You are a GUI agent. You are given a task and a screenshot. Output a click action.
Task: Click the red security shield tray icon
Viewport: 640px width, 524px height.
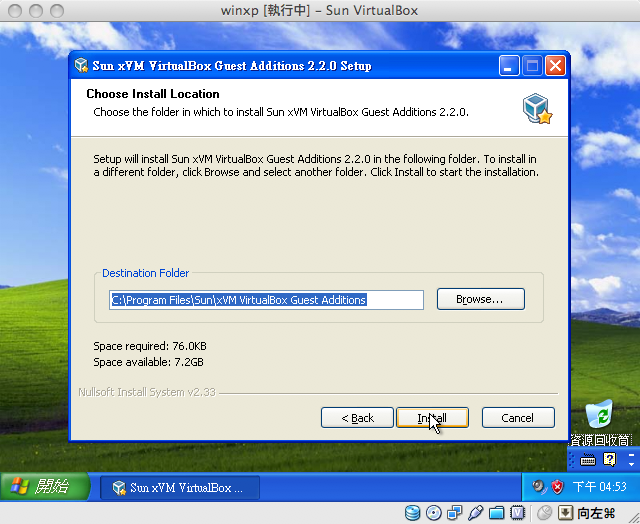coord(557,486)
